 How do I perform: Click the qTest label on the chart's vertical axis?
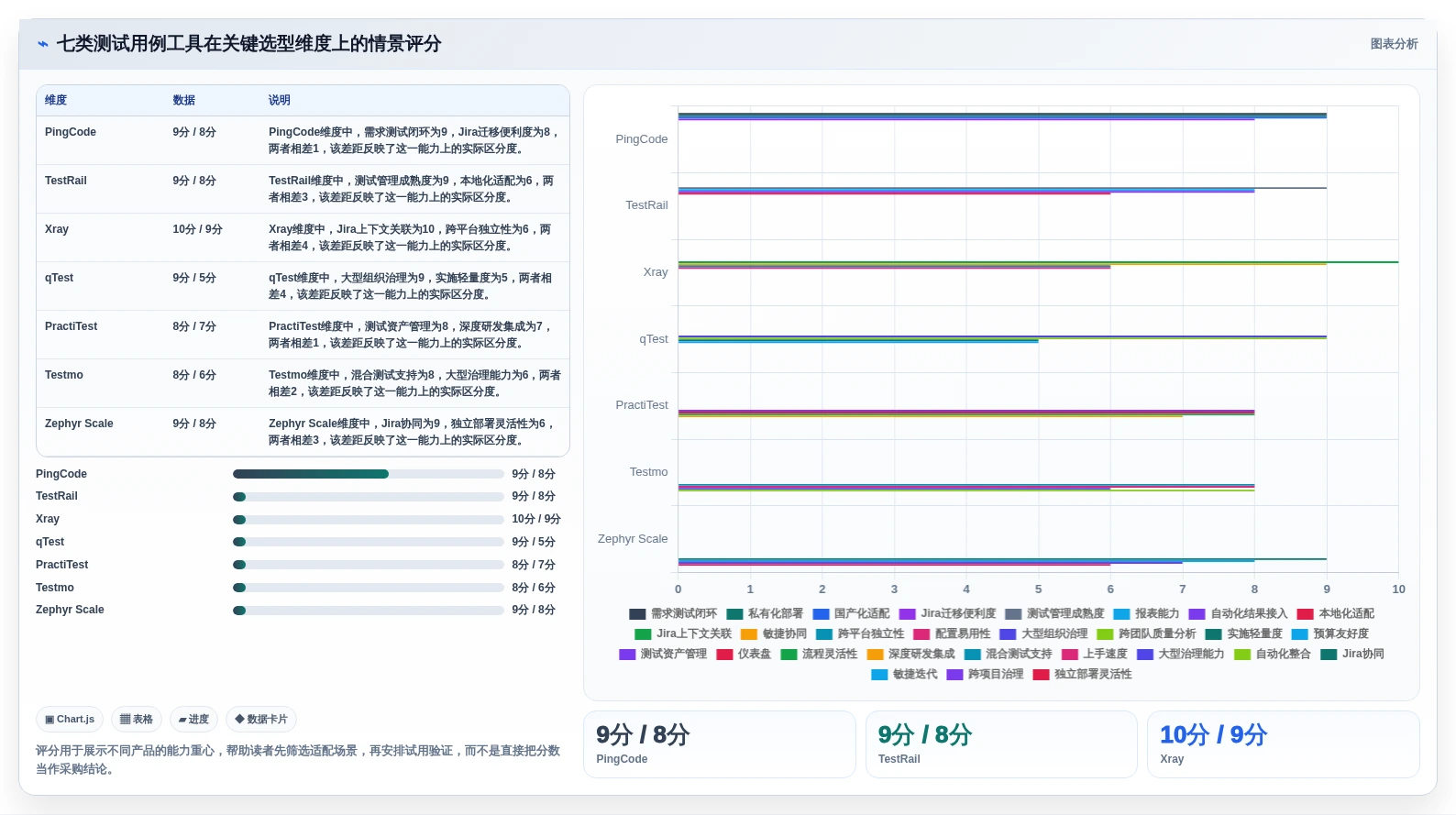point(654,339)
